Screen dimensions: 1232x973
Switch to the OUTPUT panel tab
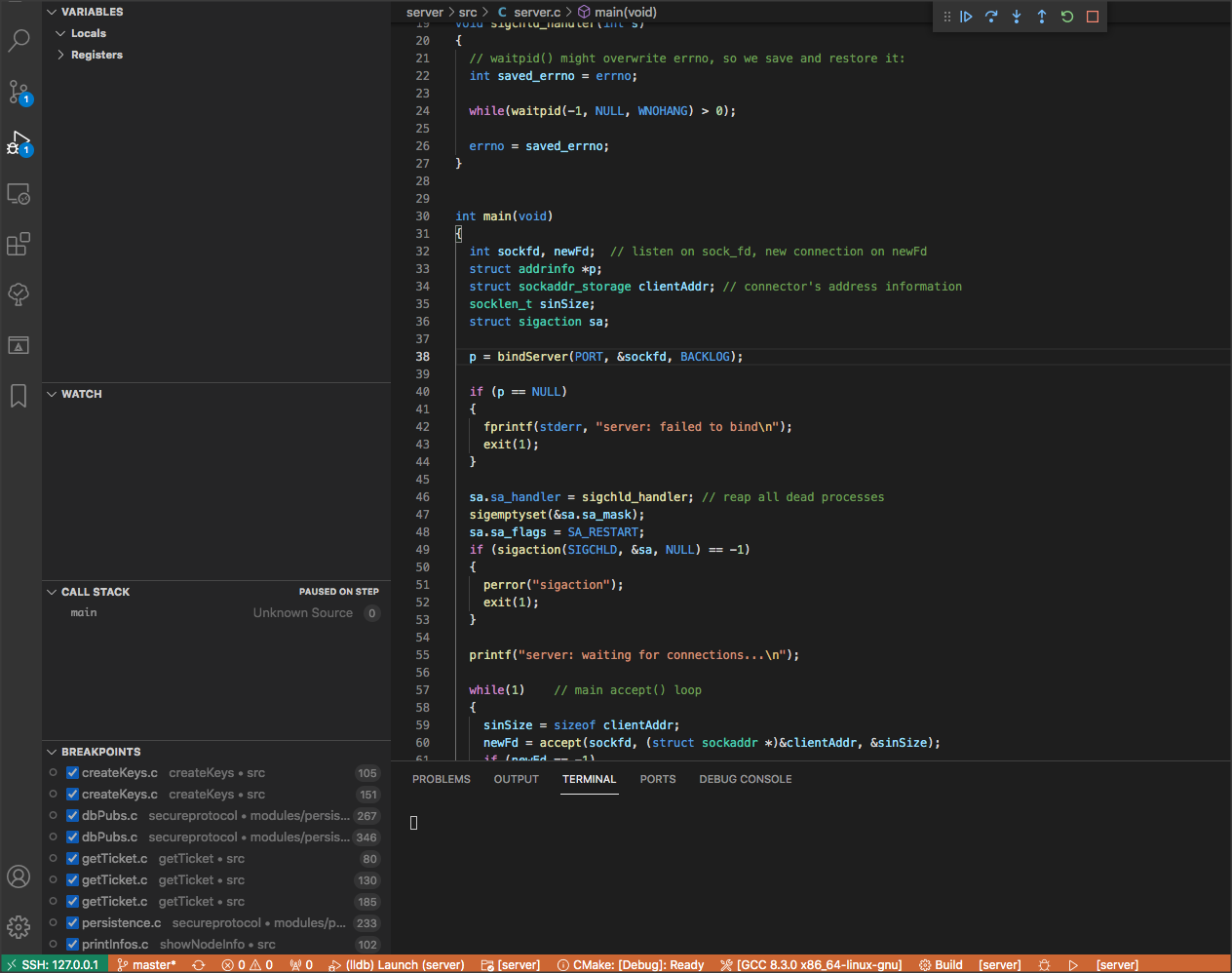pyautogui.click(x=517, y=779)
